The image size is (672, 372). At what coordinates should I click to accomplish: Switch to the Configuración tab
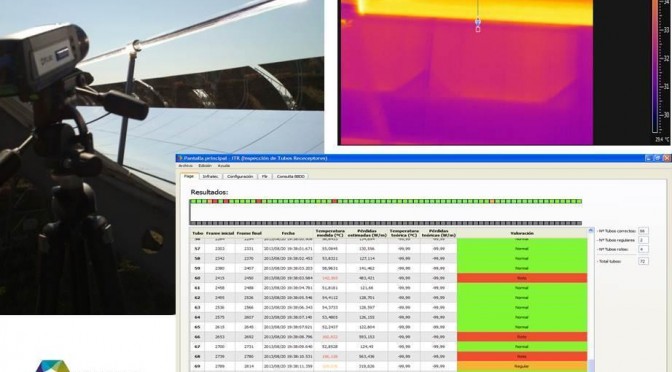pyautogui.click(x=240, y=176)
